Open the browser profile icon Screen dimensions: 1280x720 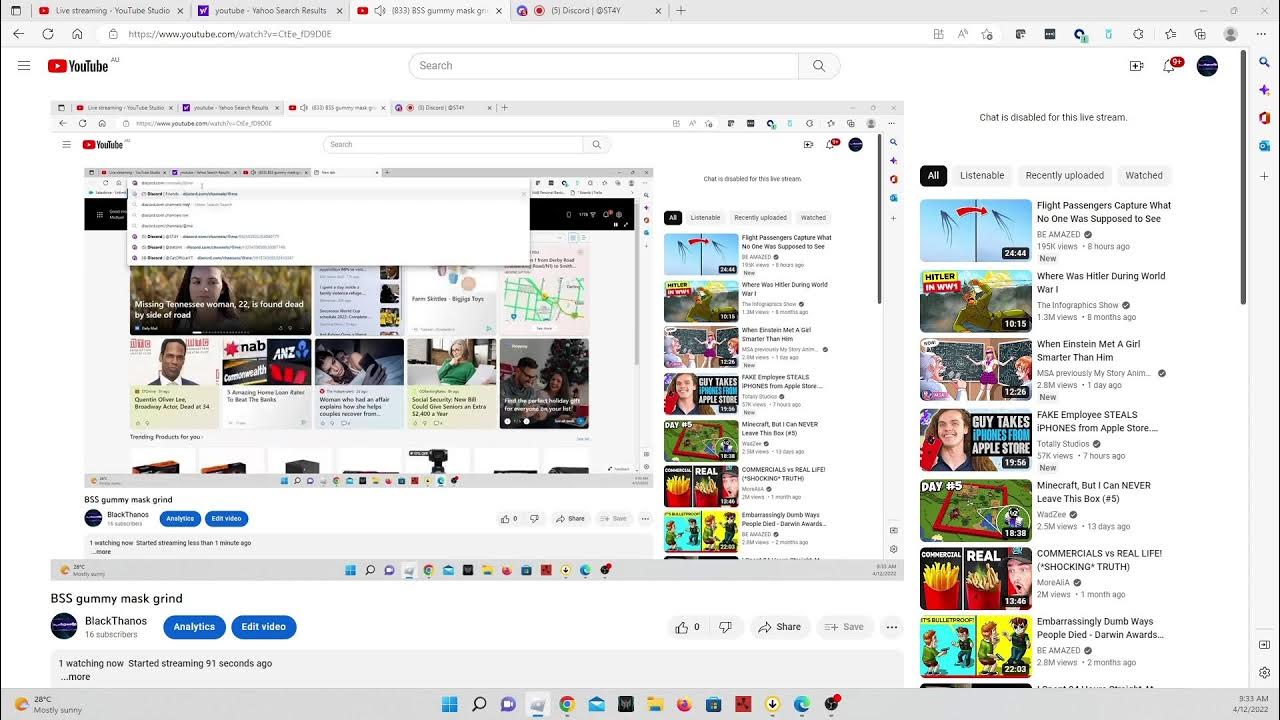pos(1230,34)
